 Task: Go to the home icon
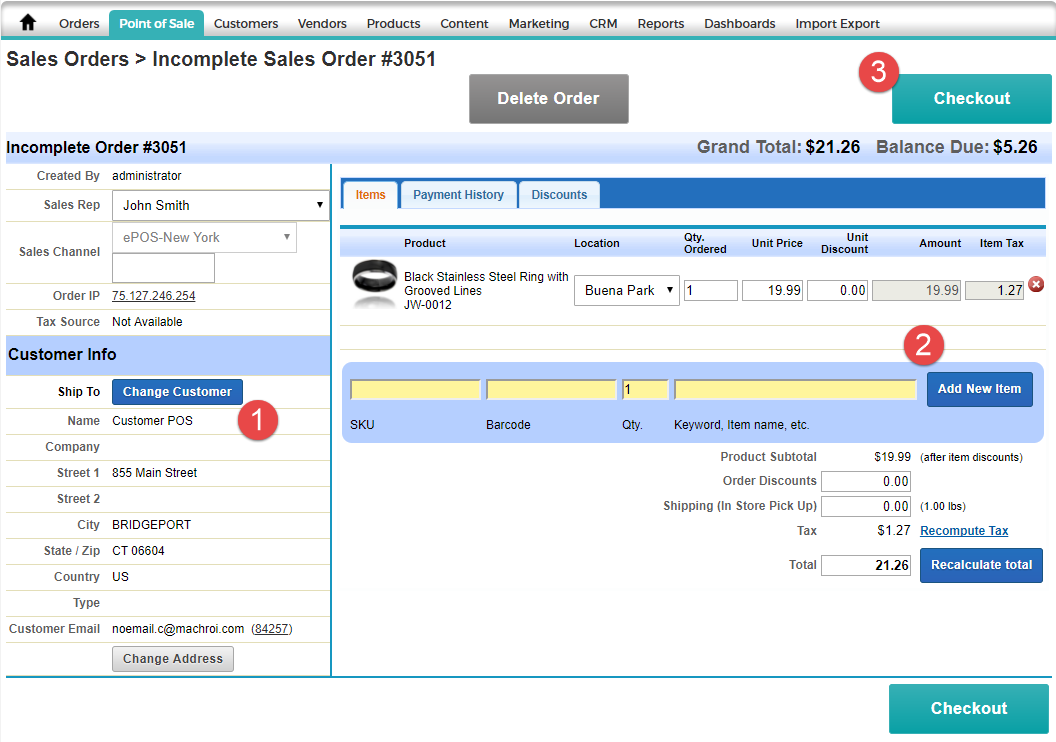pyautogui.click(x=28, y=23)
